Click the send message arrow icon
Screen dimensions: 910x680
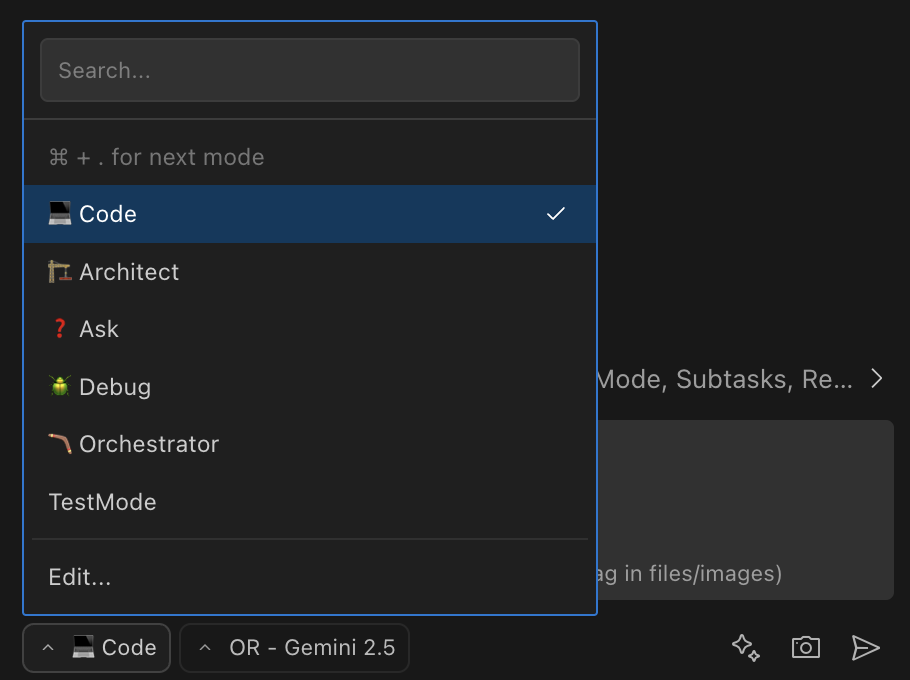coord(866,648)
